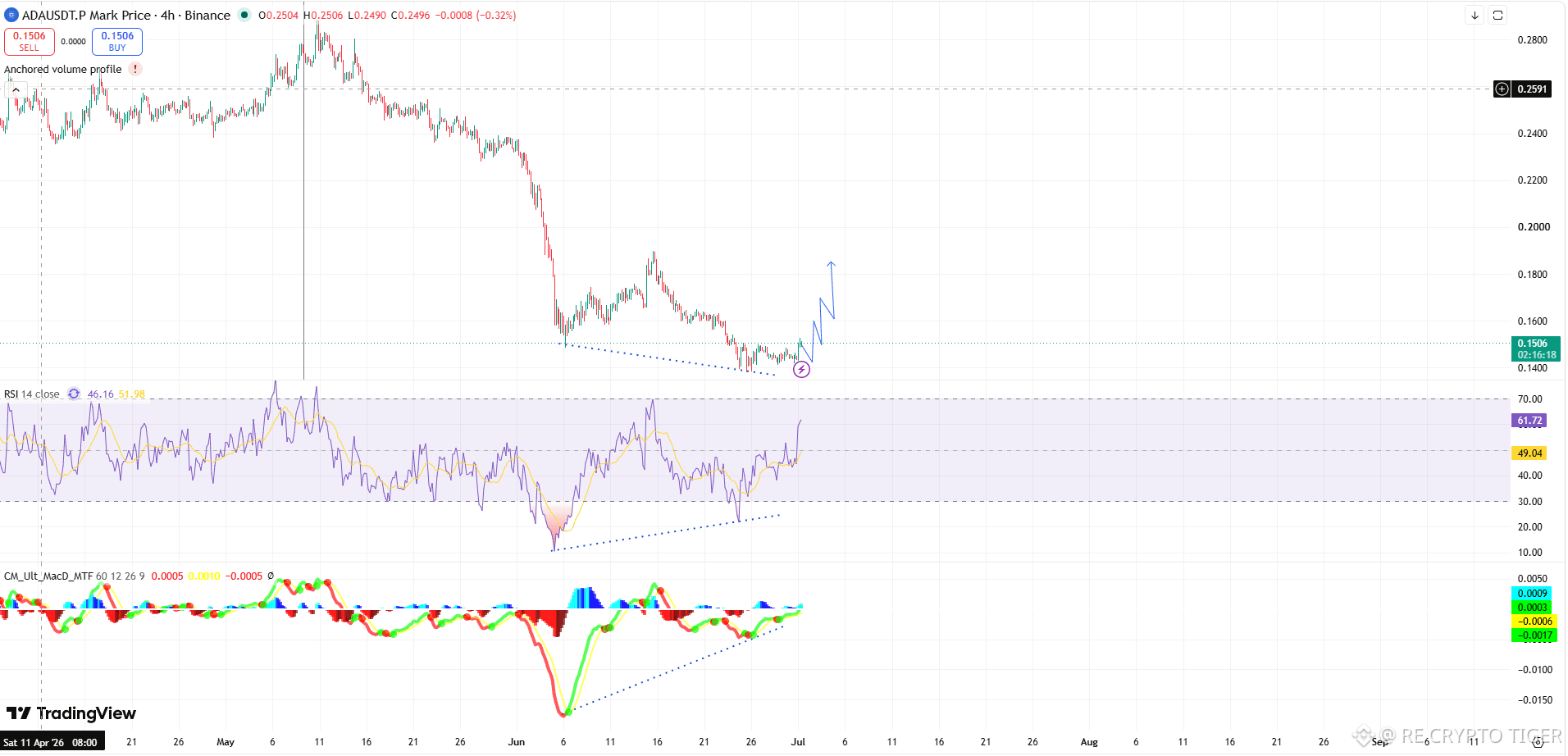
Task: Click the MACD value -0.0005
Action: pos(244,576)
